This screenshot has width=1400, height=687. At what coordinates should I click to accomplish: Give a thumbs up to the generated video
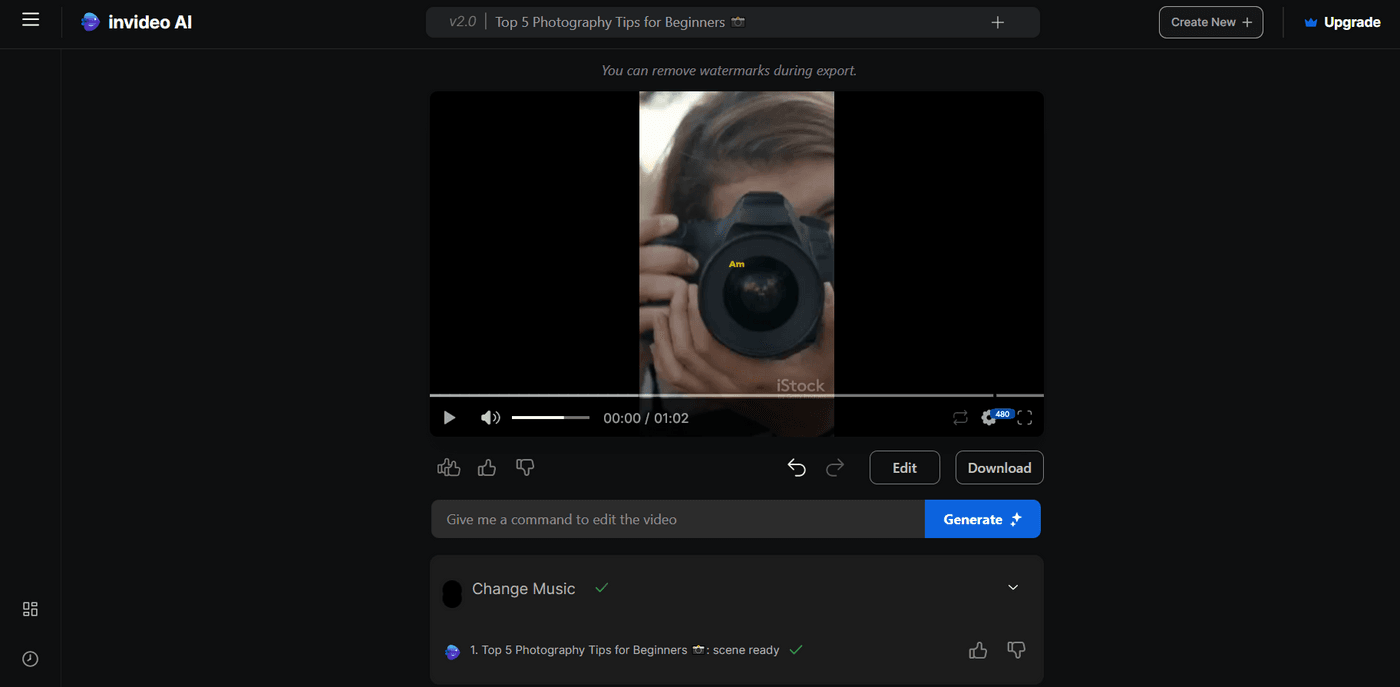pyautogui.click(x=486, y=467)
